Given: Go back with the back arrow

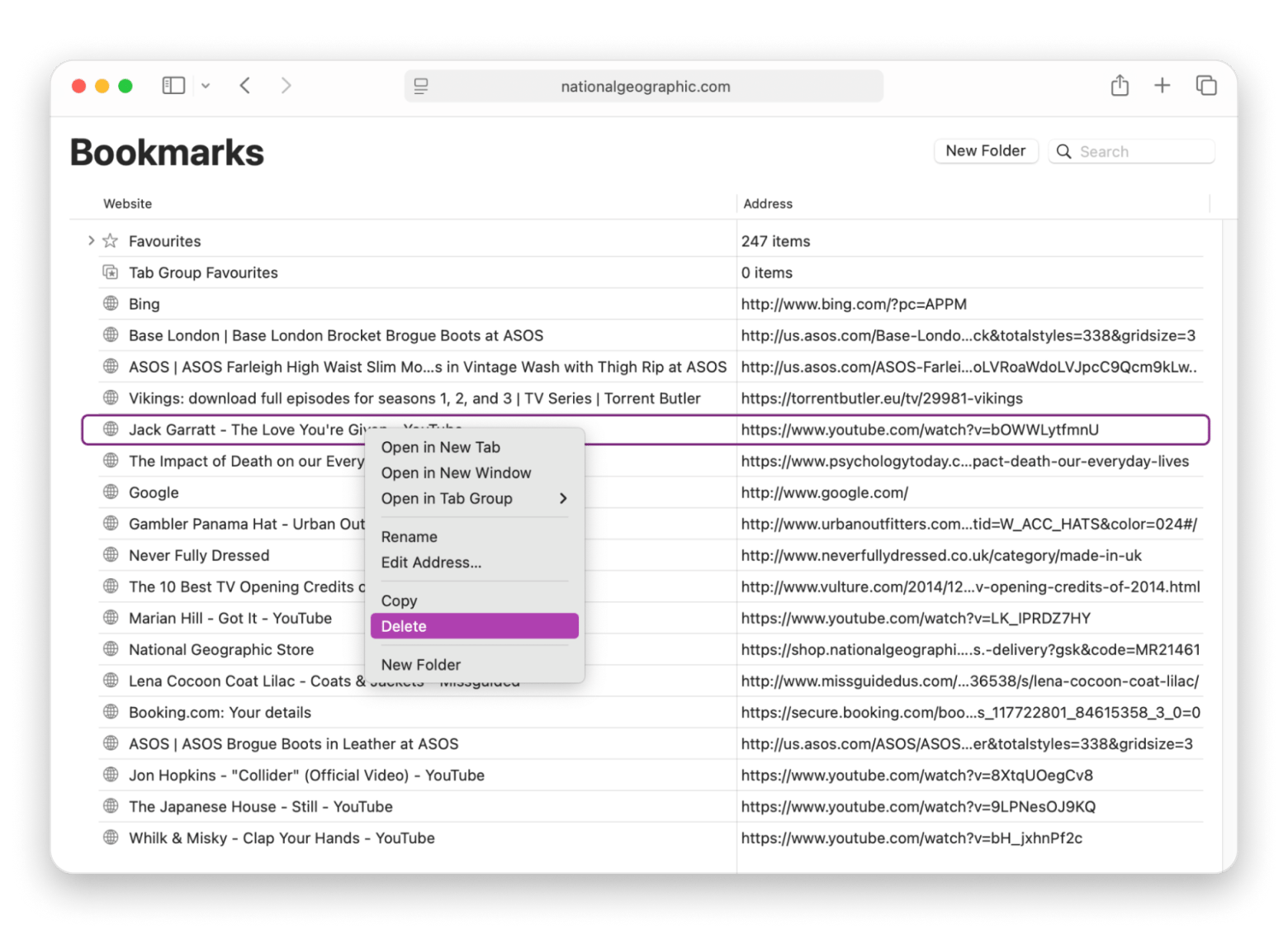Looking at the screenshot, I should (245, 86).
